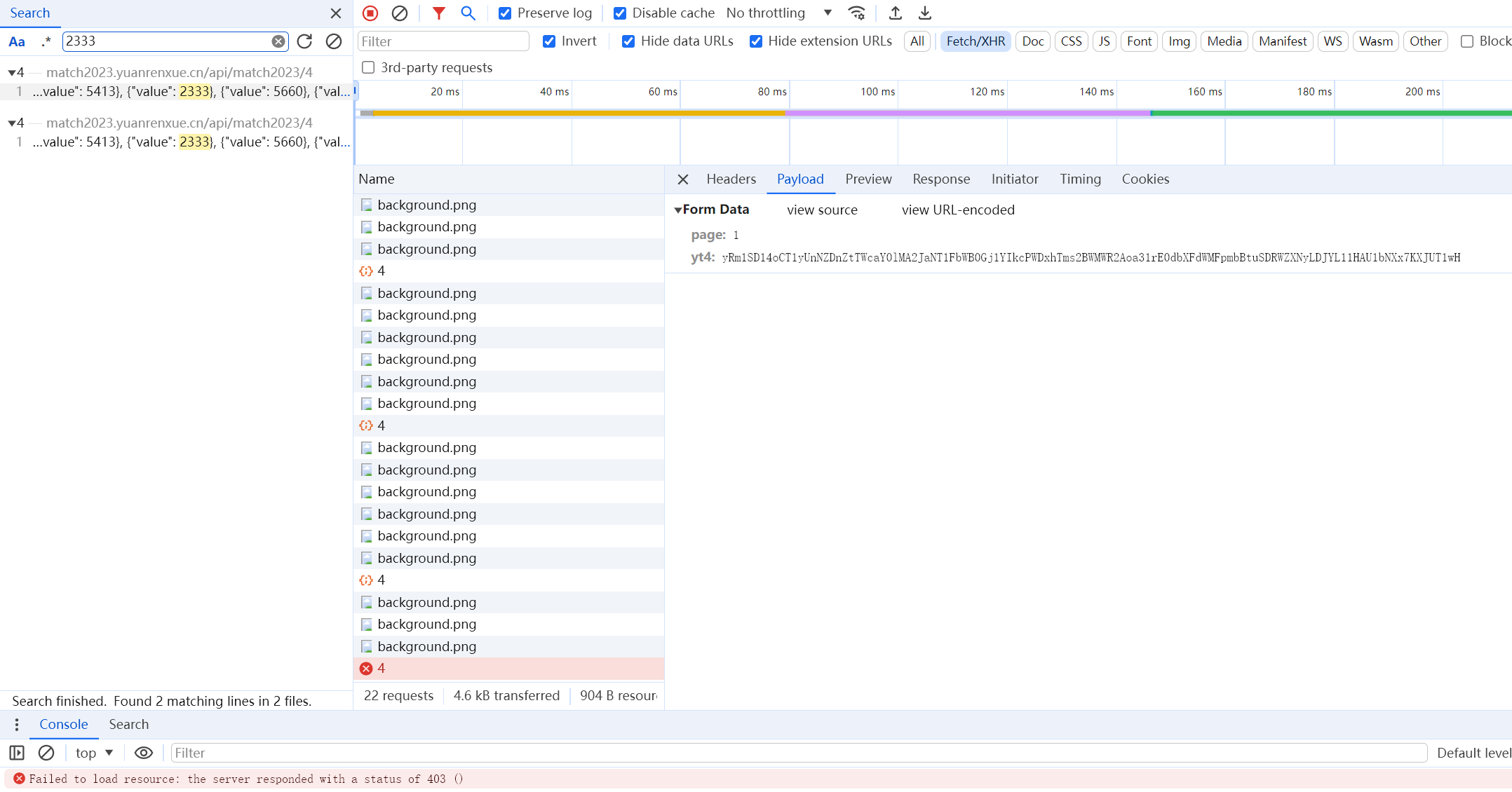Select the Wasm filter
The height and width of the screenshot is (792, 1512).
click(1376, 41)
